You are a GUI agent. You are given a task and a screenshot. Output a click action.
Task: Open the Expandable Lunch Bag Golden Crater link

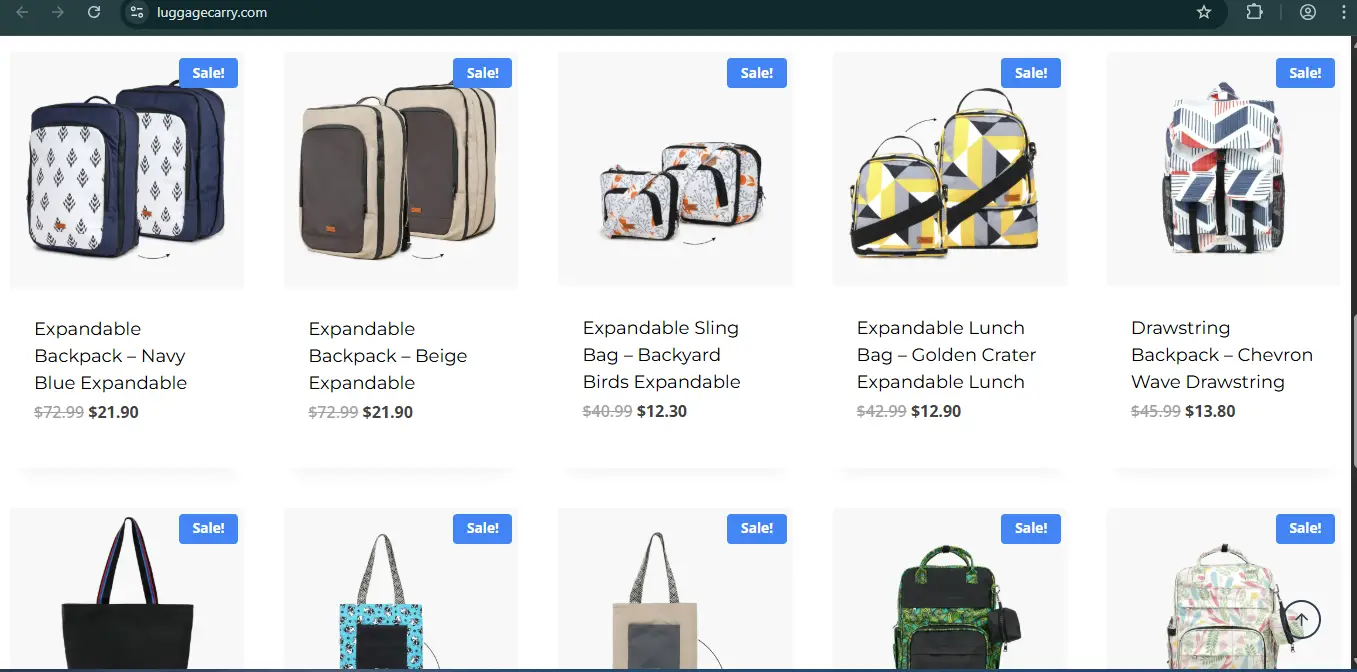946,355
